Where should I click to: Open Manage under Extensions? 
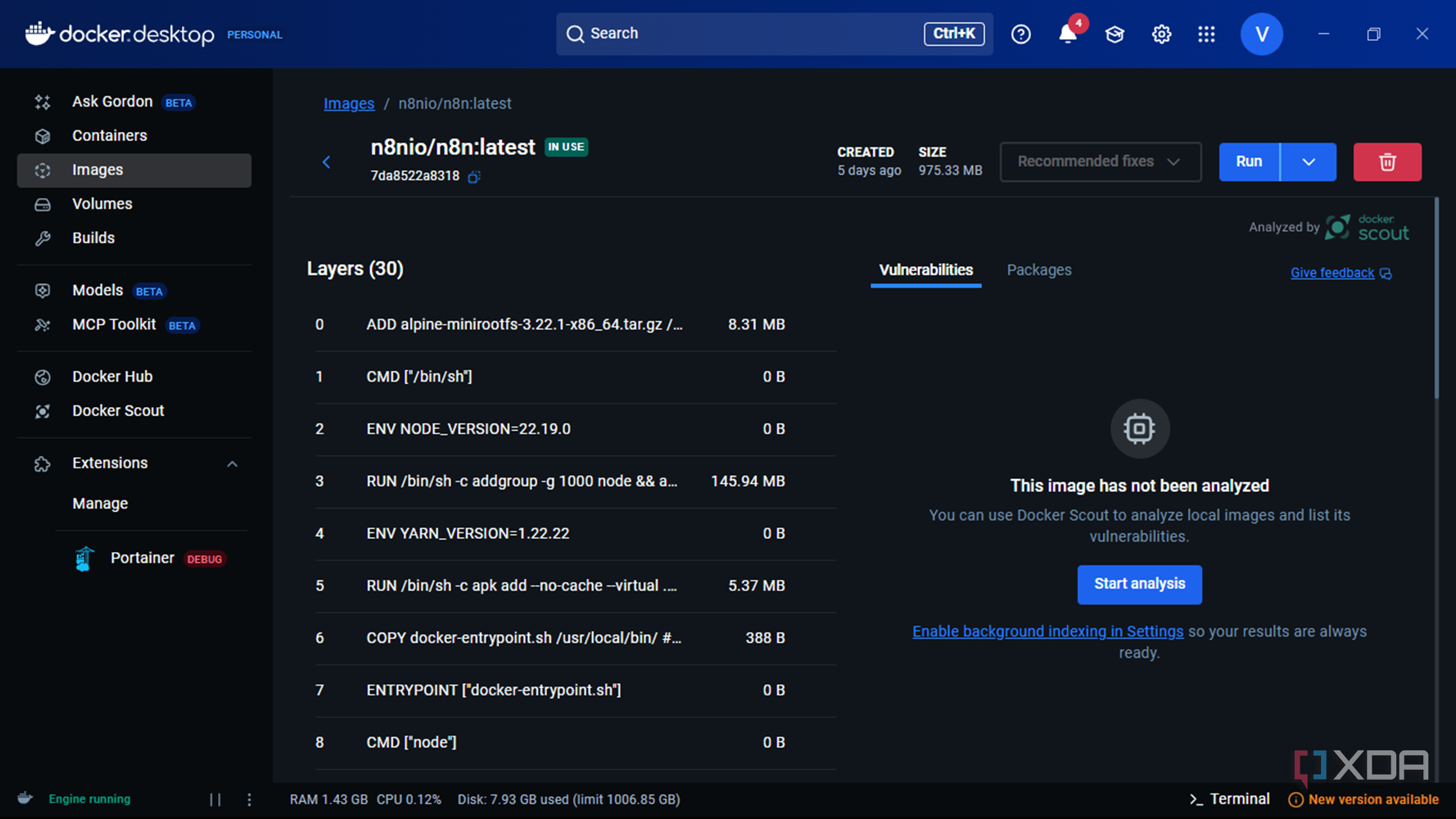[x=100, y=504]
